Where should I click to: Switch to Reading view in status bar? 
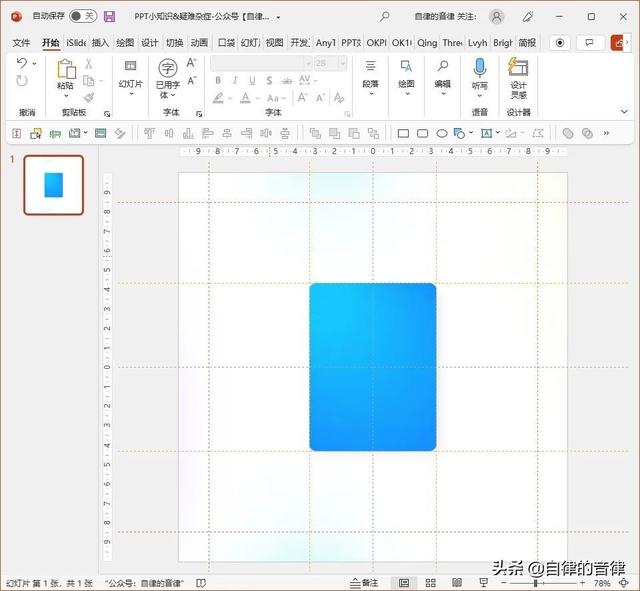coord(457,583)
